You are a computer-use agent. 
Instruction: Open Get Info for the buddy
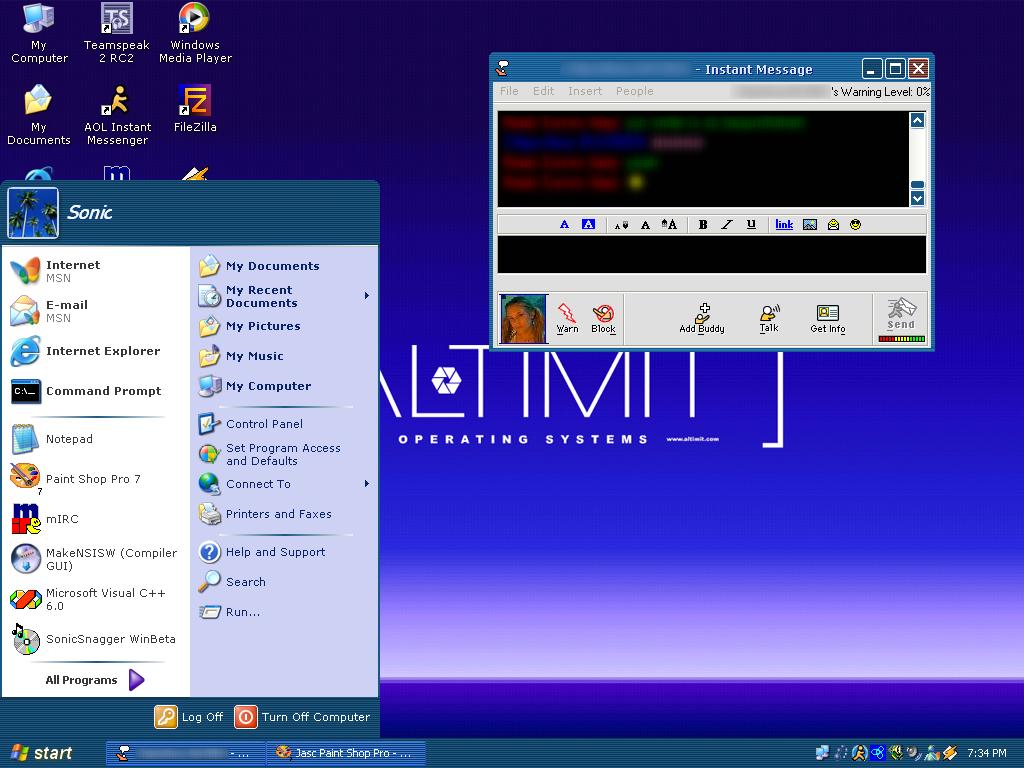(x=827, y=318)
